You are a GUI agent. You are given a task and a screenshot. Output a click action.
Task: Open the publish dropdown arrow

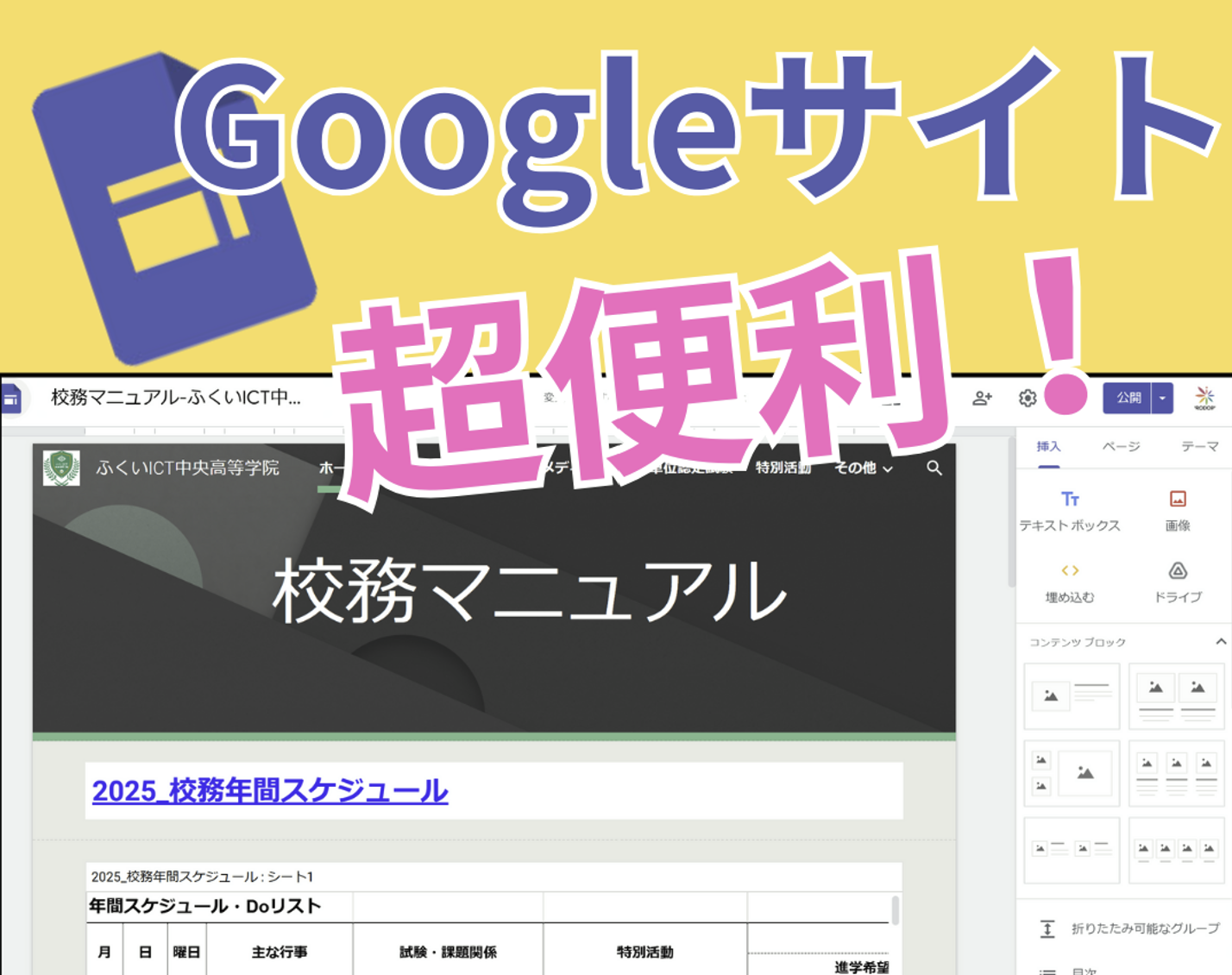[x=1162, y=398]
